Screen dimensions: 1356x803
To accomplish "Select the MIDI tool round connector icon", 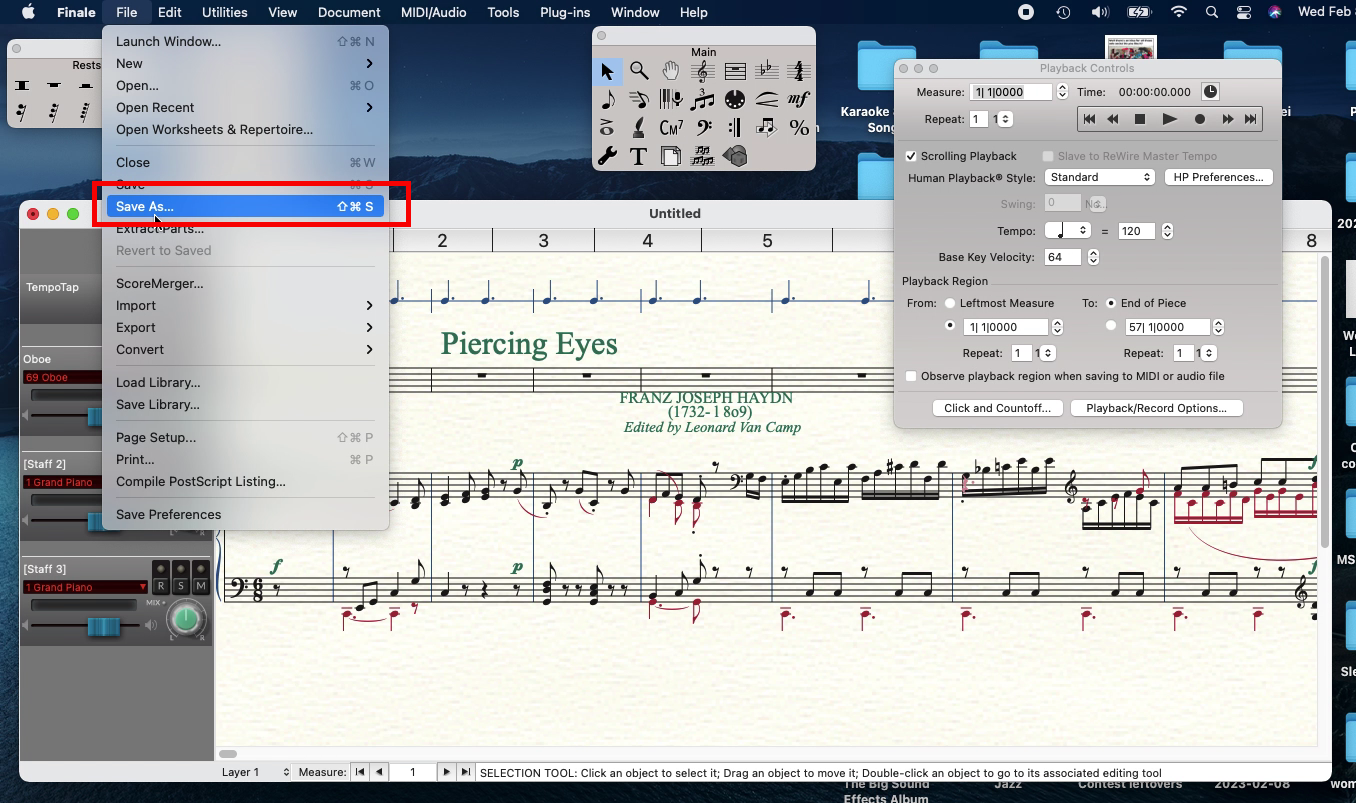I will (735, 100).
